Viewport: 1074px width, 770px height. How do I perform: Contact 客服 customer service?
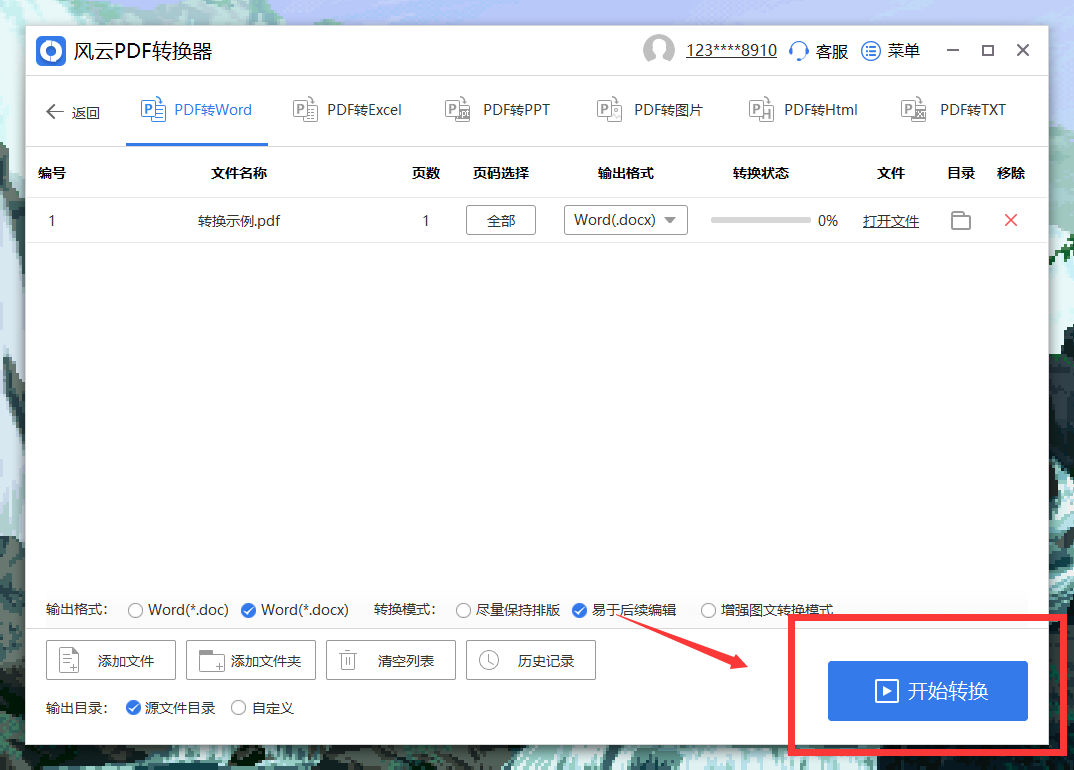click(819, 51)
